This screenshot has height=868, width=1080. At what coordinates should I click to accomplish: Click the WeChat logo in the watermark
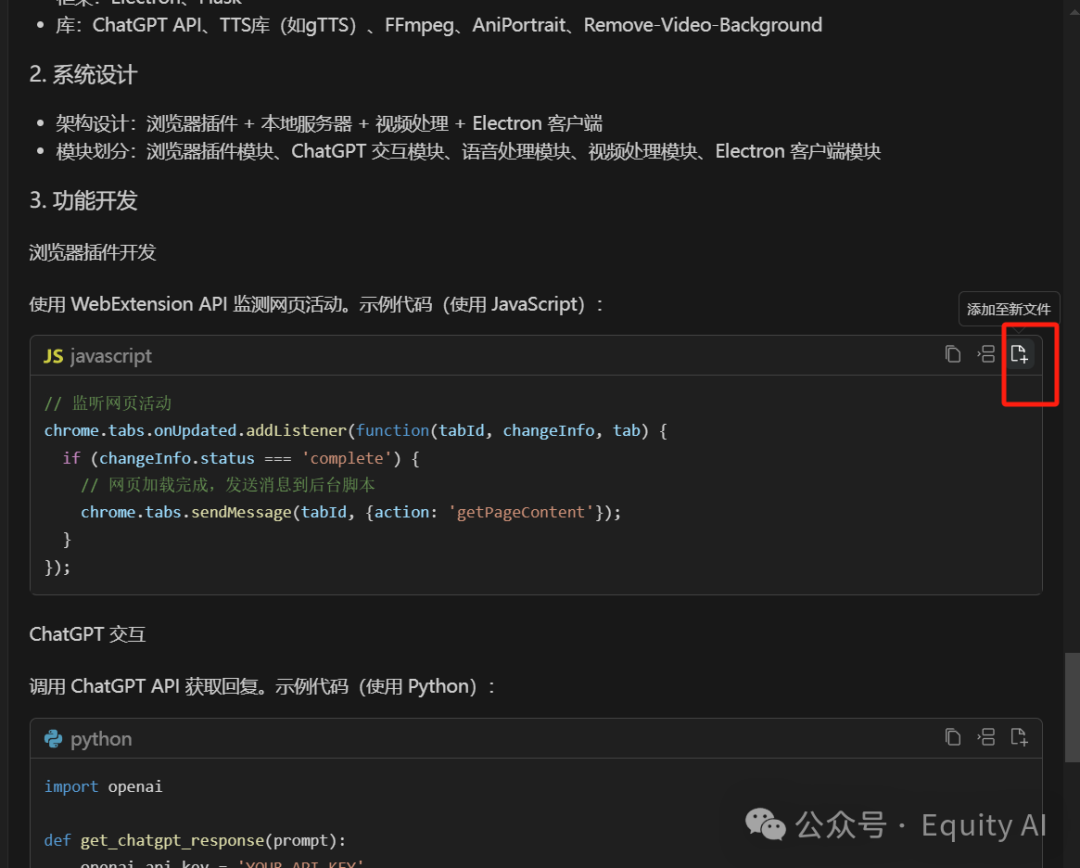[766, 825]
